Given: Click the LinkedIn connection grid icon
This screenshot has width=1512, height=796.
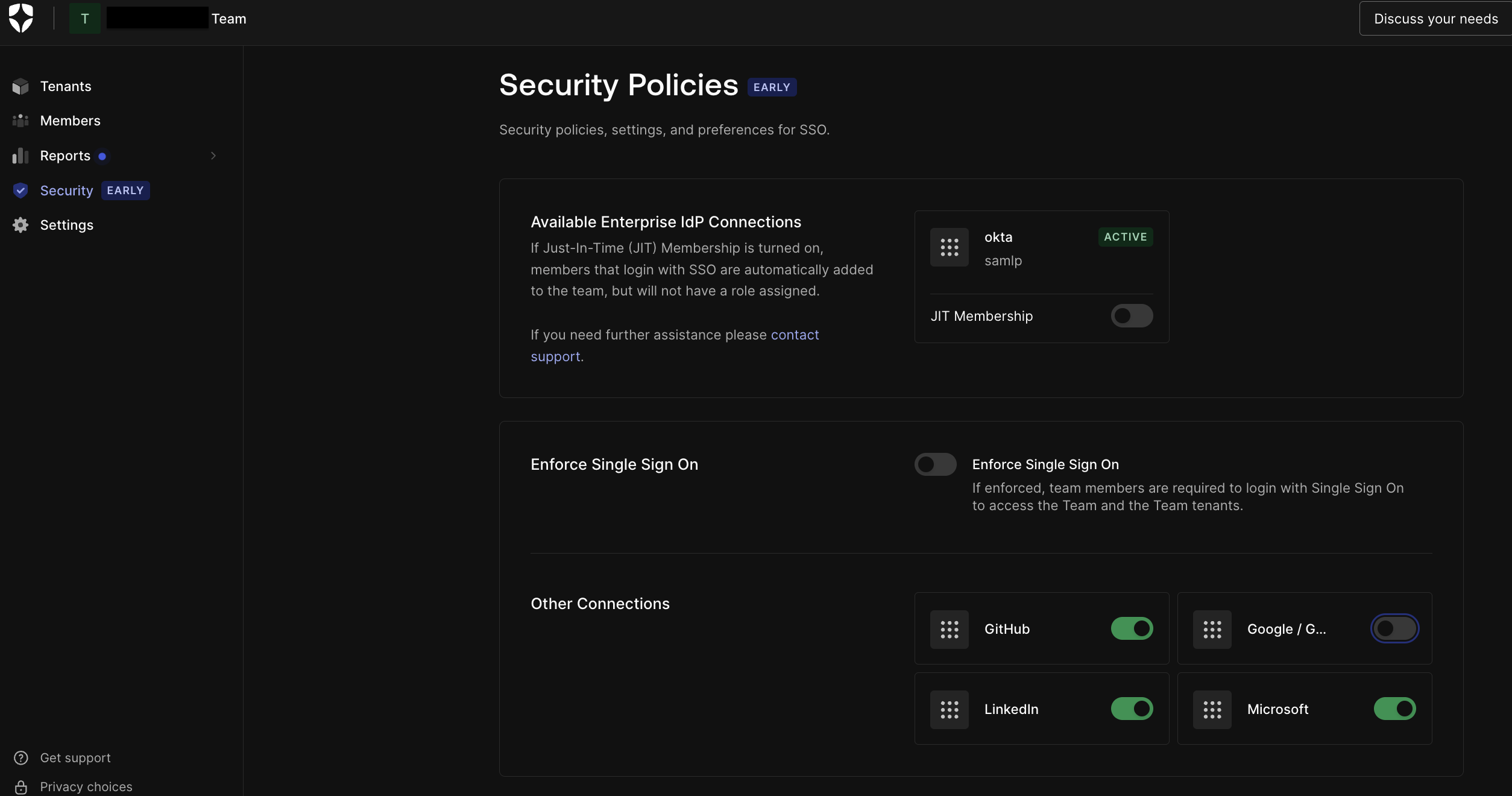Looking at the screenshot, I should (x=950, y=710).
